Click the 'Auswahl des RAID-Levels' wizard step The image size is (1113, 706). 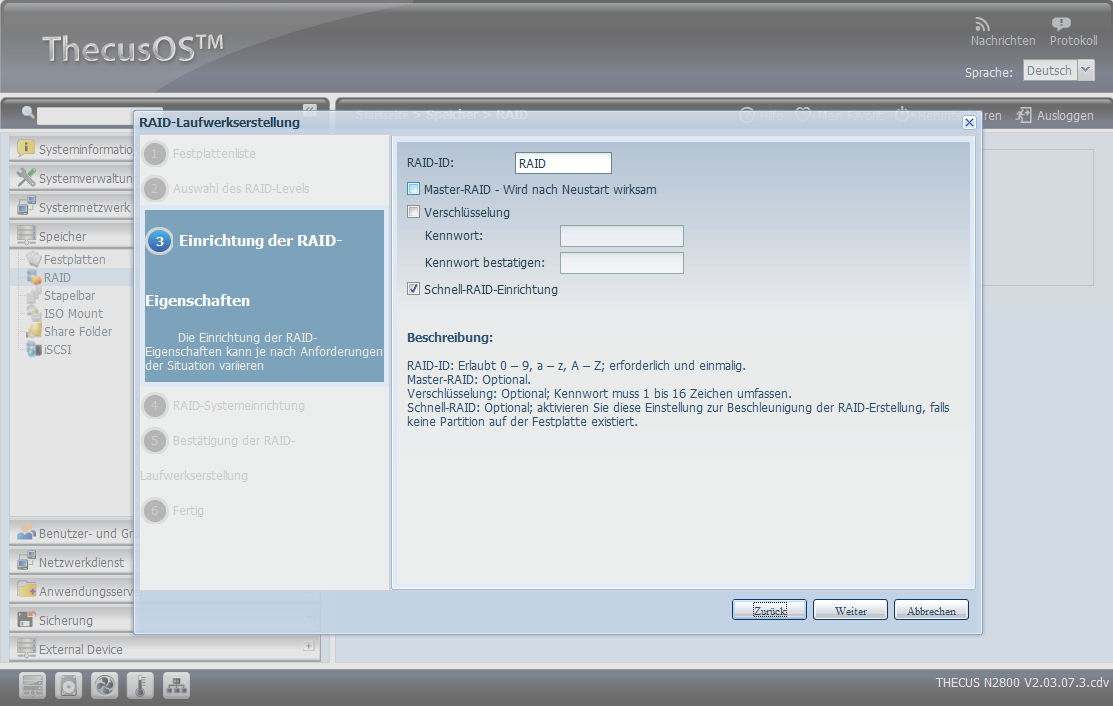coord(241,189)
